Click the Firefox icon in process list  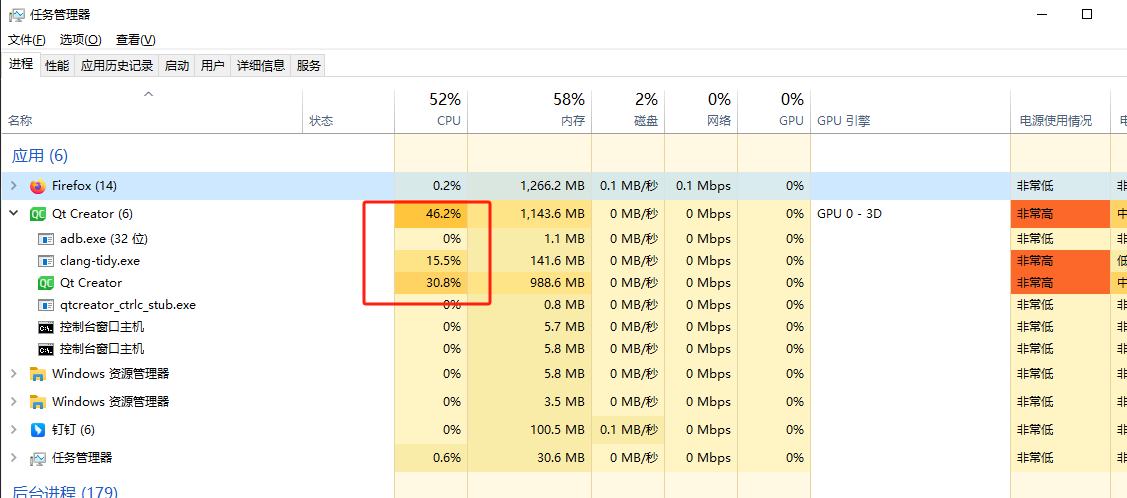point(37,186)
